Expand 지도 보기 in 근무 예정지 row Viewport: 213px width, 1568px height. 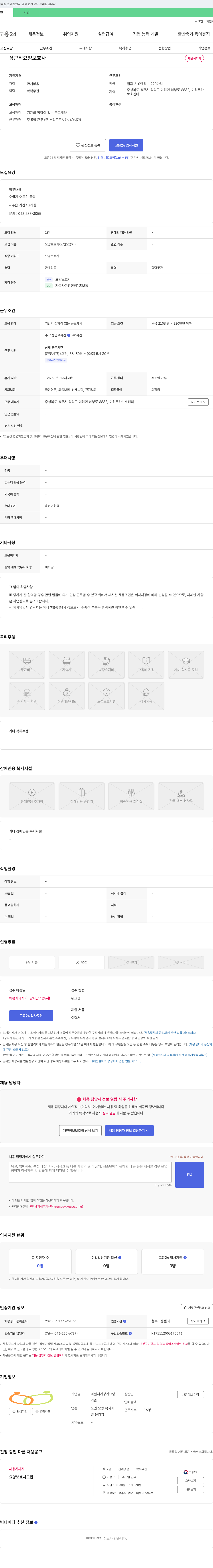pos(198,402)
